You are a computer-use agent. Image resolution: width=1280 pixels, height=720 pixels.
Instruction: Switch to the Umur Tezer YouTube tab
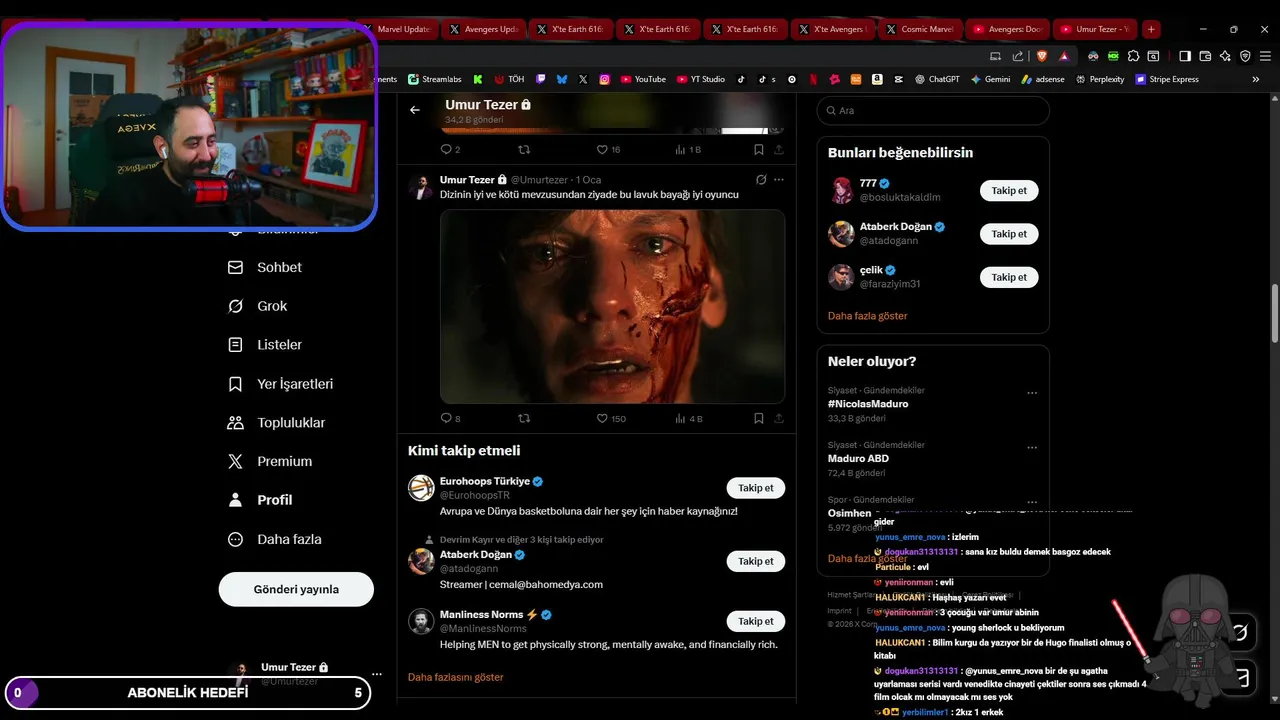point(1095,29)
